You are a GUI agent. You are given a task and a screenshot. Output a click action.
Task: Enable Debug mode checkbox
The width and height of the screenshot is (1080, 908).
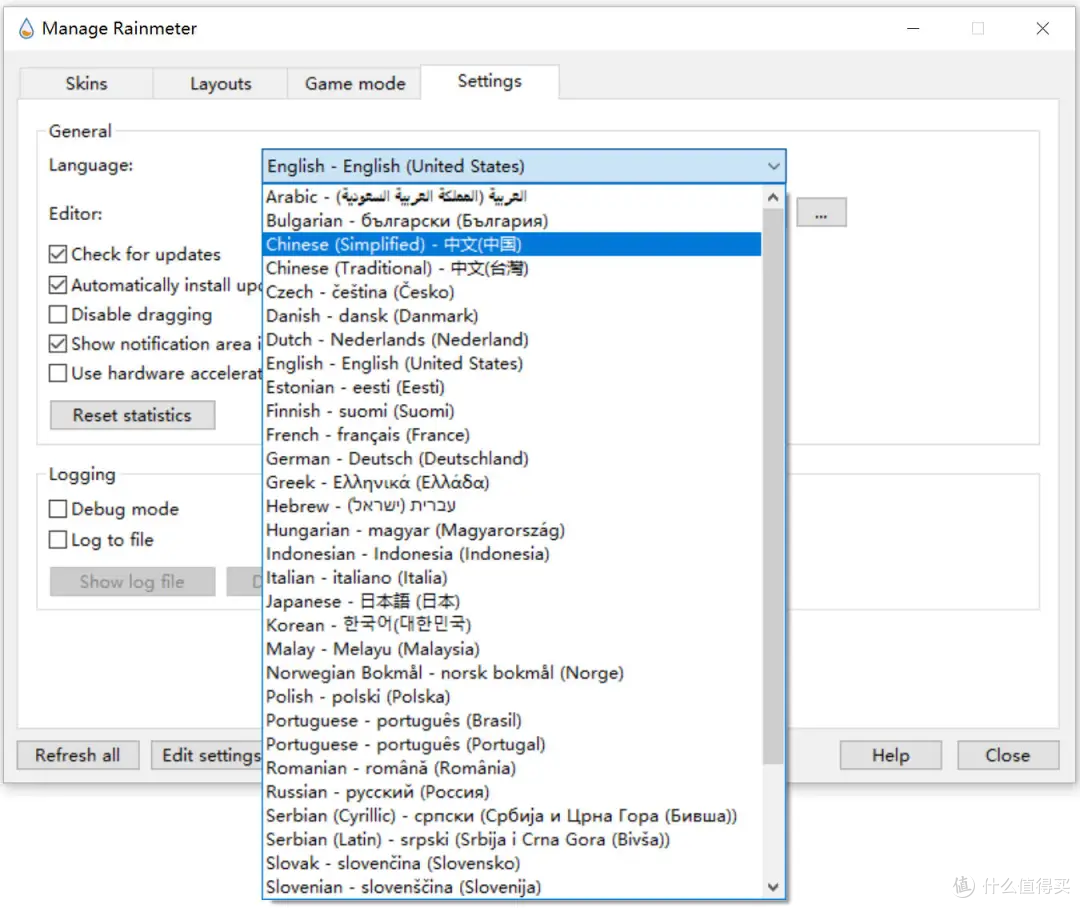tap(58, 509)
